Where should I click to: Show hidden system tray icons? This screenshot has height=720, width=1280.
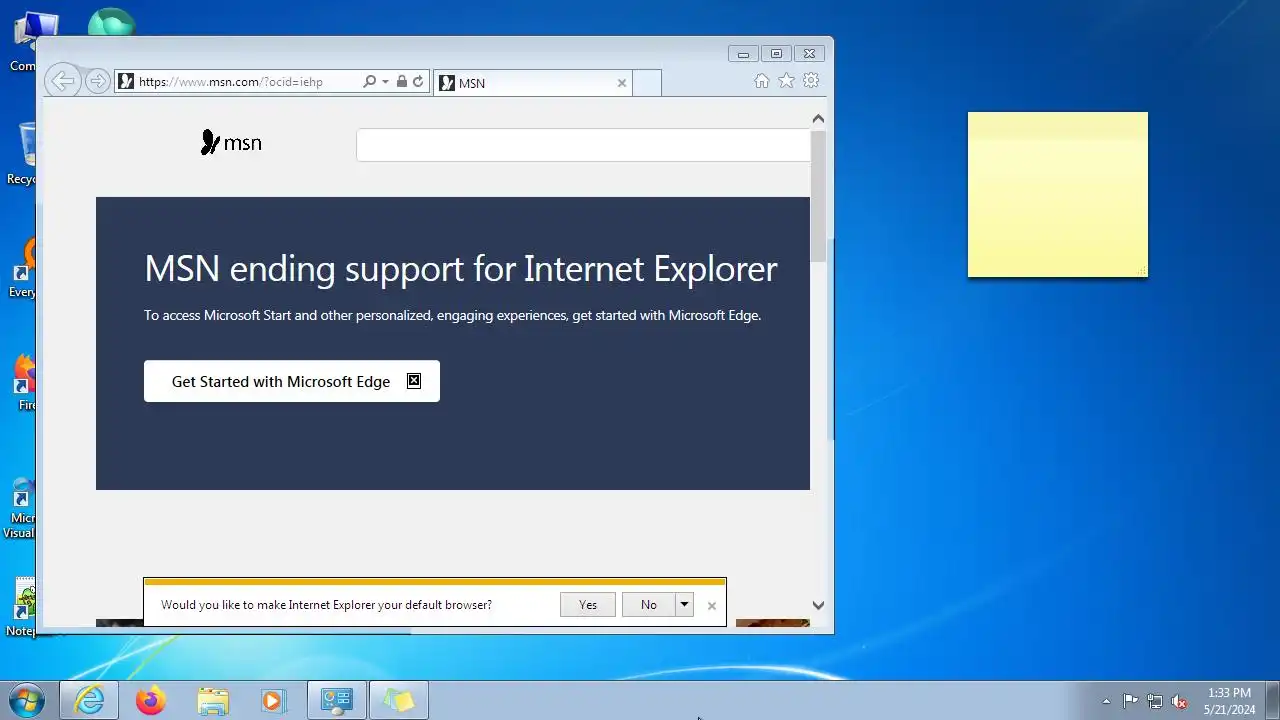pyautogui.click(x=1106, y=701)
